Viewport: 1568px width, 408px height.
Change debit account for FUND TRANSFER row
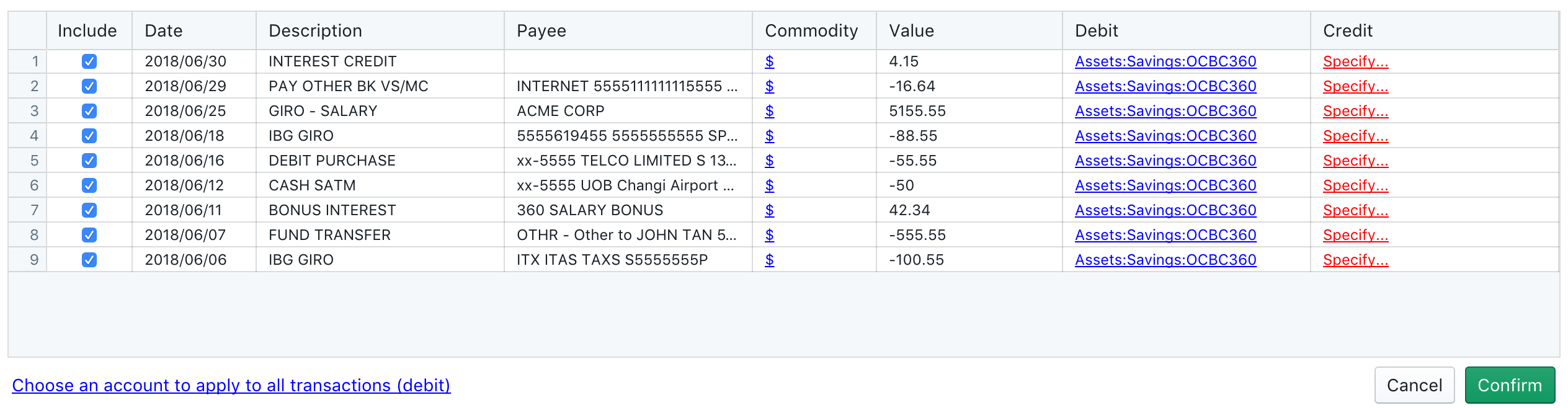[x=1165, y=235]
